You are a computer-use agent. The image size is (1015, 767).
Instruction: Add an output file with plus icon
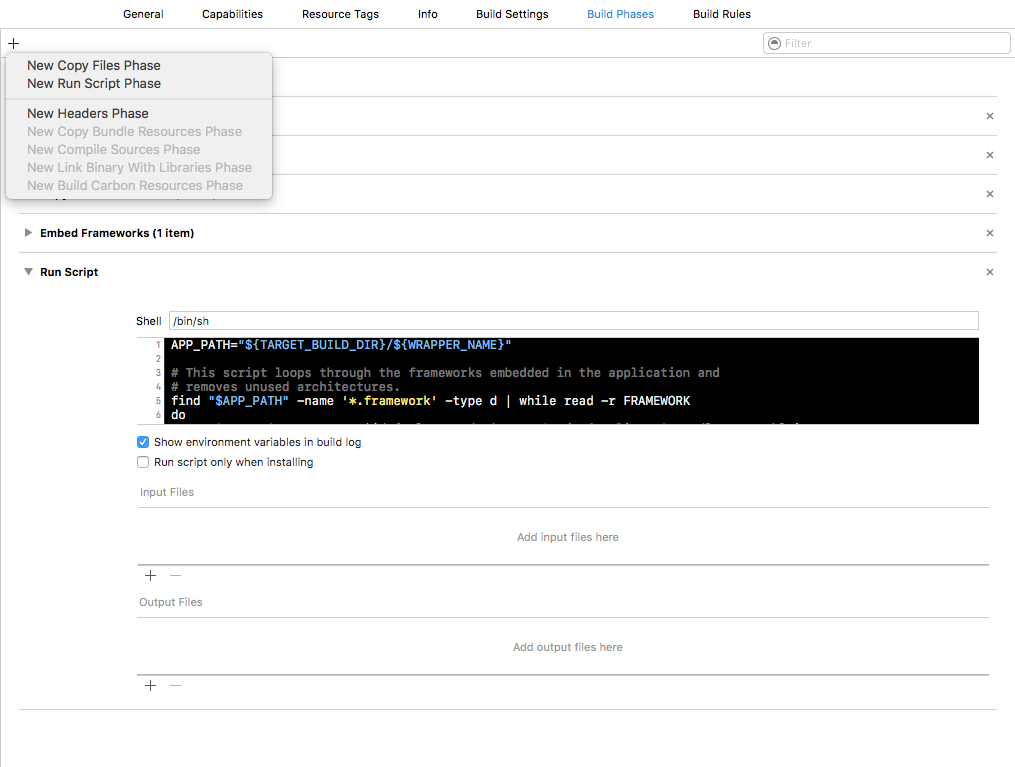coord(151,686)
